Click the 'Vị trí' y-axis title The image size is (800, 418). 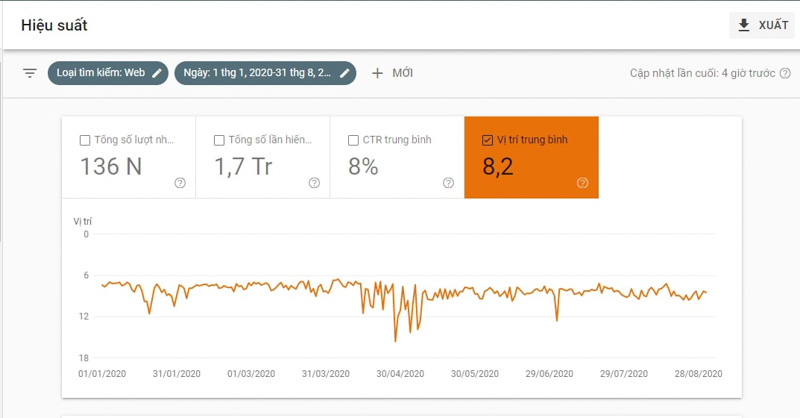[82, 221]
